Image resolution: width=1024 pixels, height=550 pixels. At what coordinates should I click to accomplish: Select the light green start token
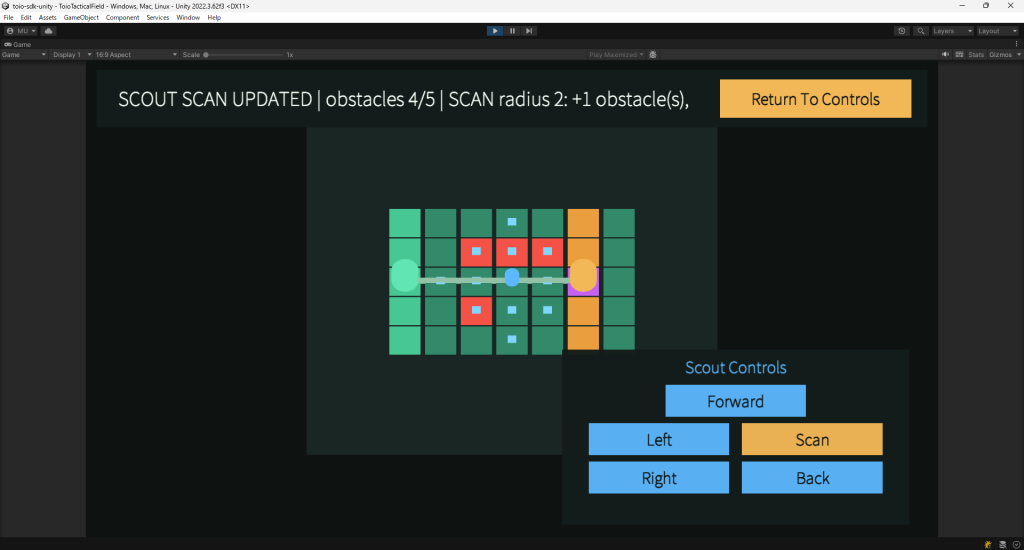point(405,276)
